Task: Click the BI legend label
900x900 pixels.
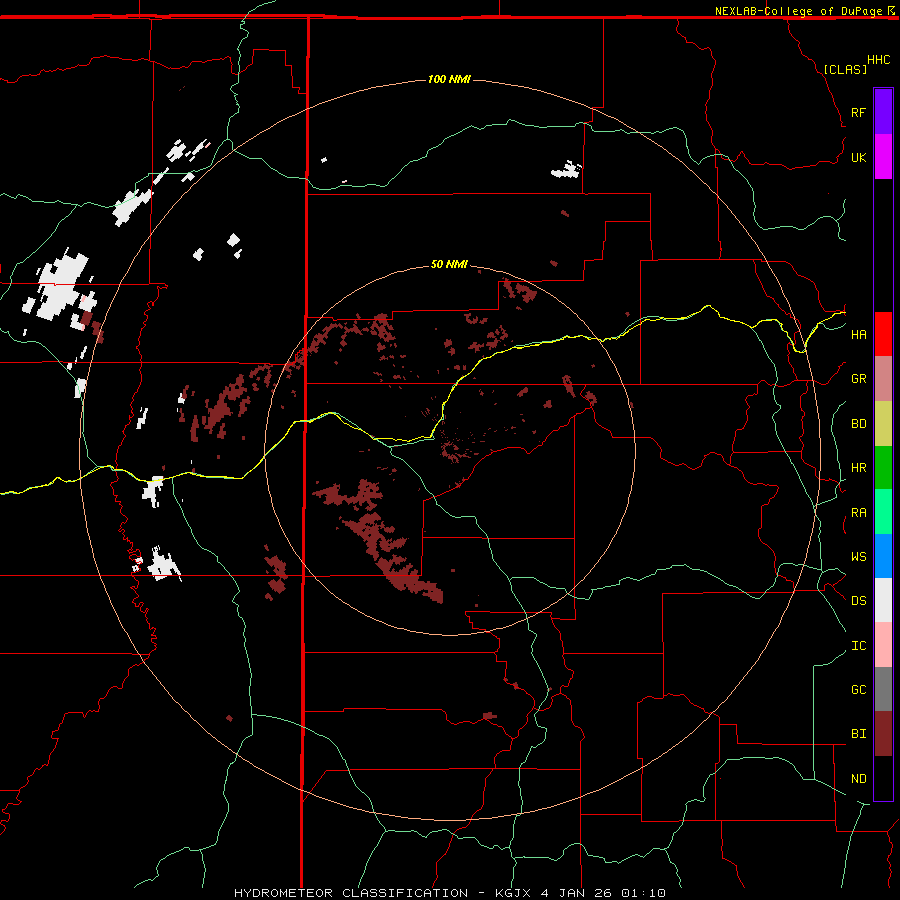Action: pyautogui.click(x=858, y=734)
